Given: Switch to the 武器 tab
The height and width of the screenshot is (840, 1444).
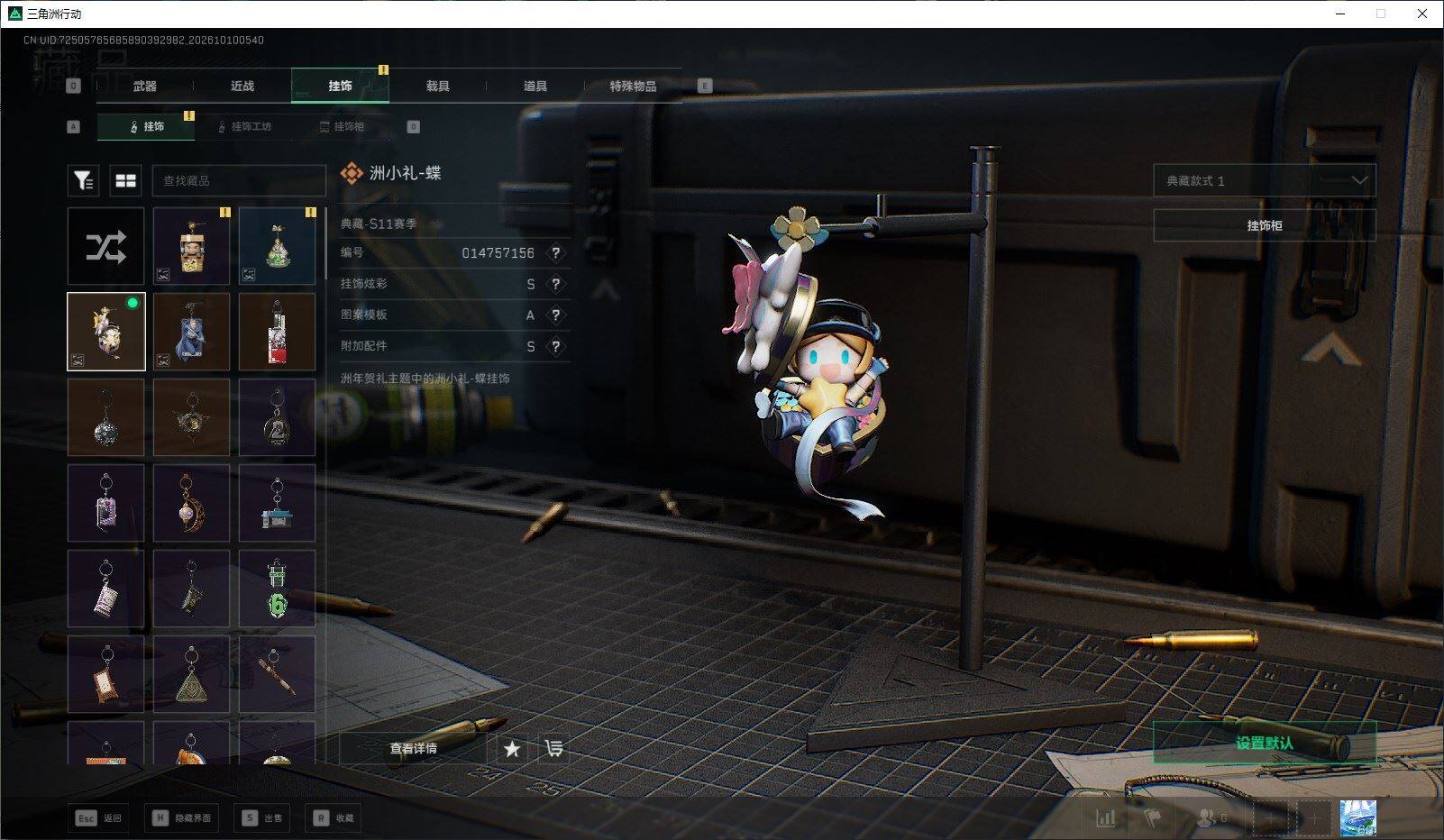Looking at the screenshot, I should coord(145,86).
